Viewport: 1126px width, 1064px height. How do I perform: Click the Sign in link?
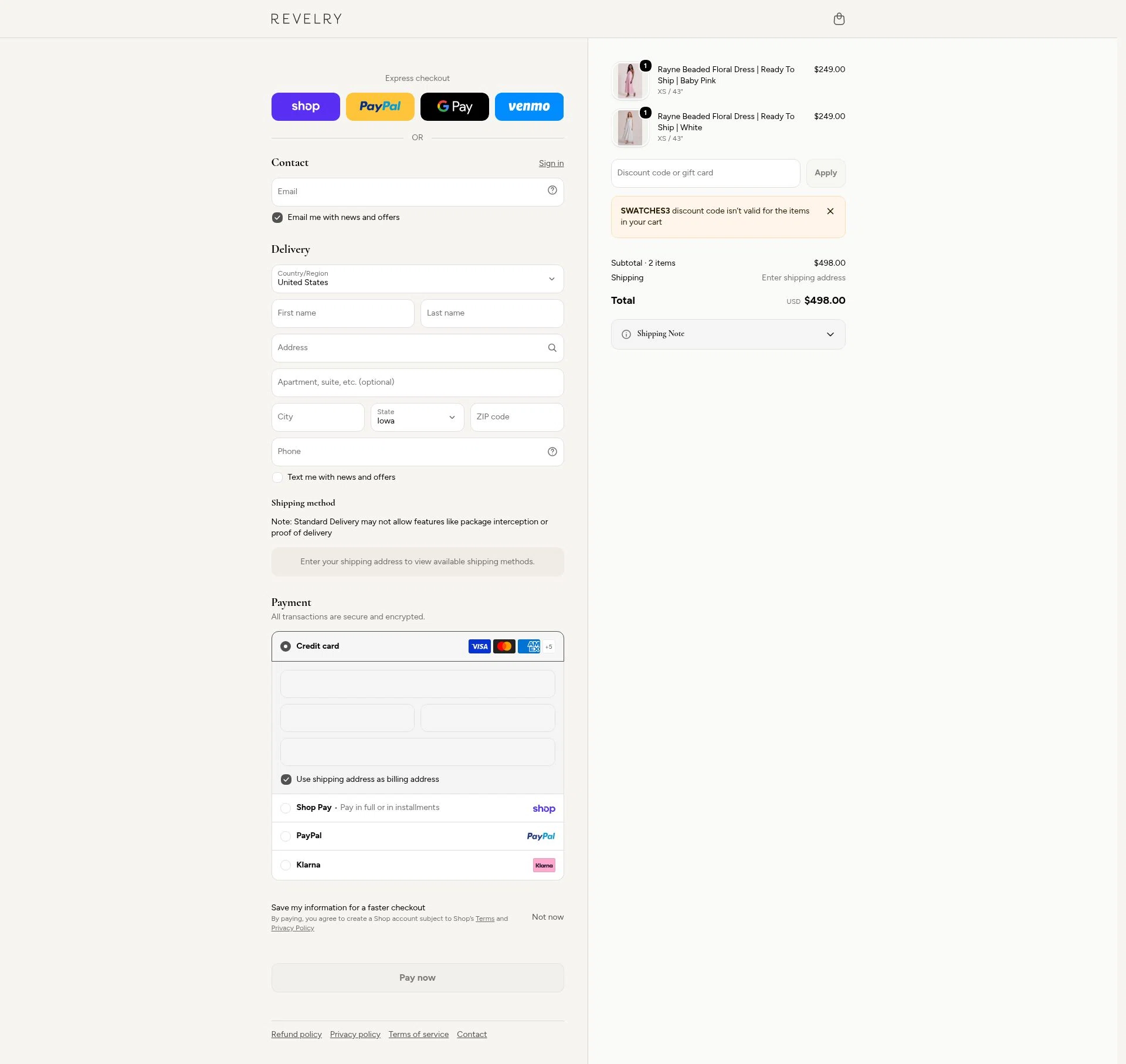click(x=551, y=163)
